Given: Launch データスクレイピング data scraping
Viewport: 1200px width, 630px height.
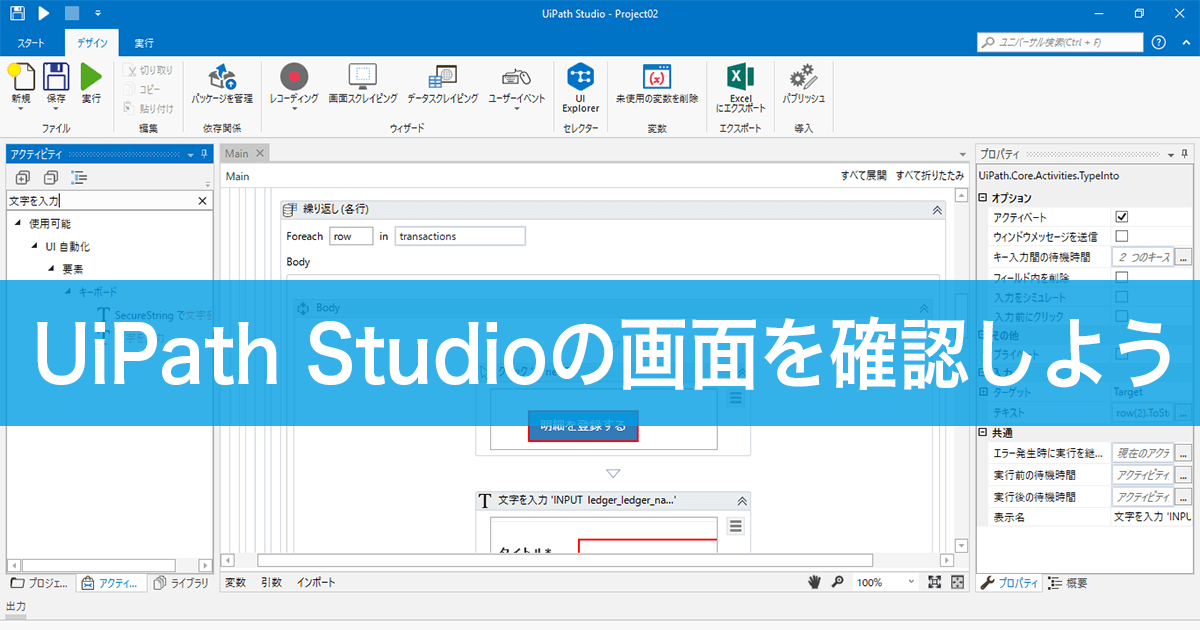Looking at the screenshot, I should coord(443,84).
